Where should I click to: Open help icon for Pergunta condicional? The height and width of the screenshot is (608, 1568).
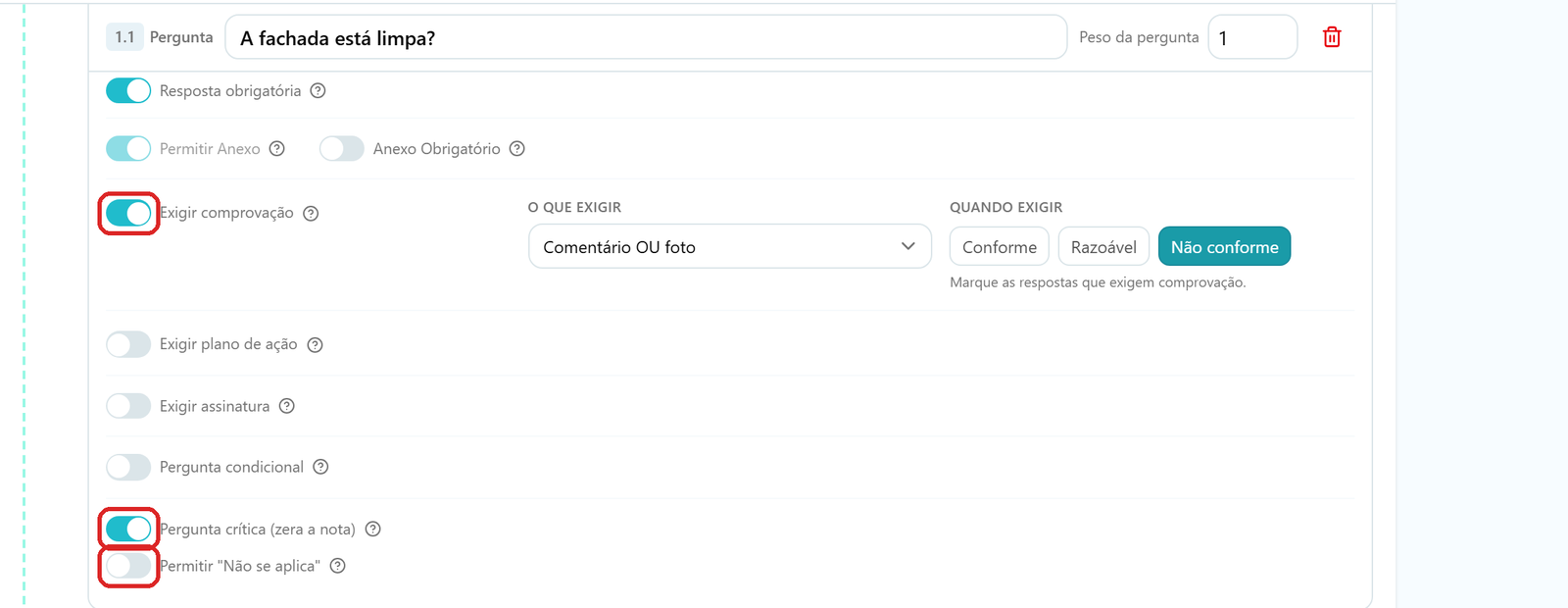[320, 467]
